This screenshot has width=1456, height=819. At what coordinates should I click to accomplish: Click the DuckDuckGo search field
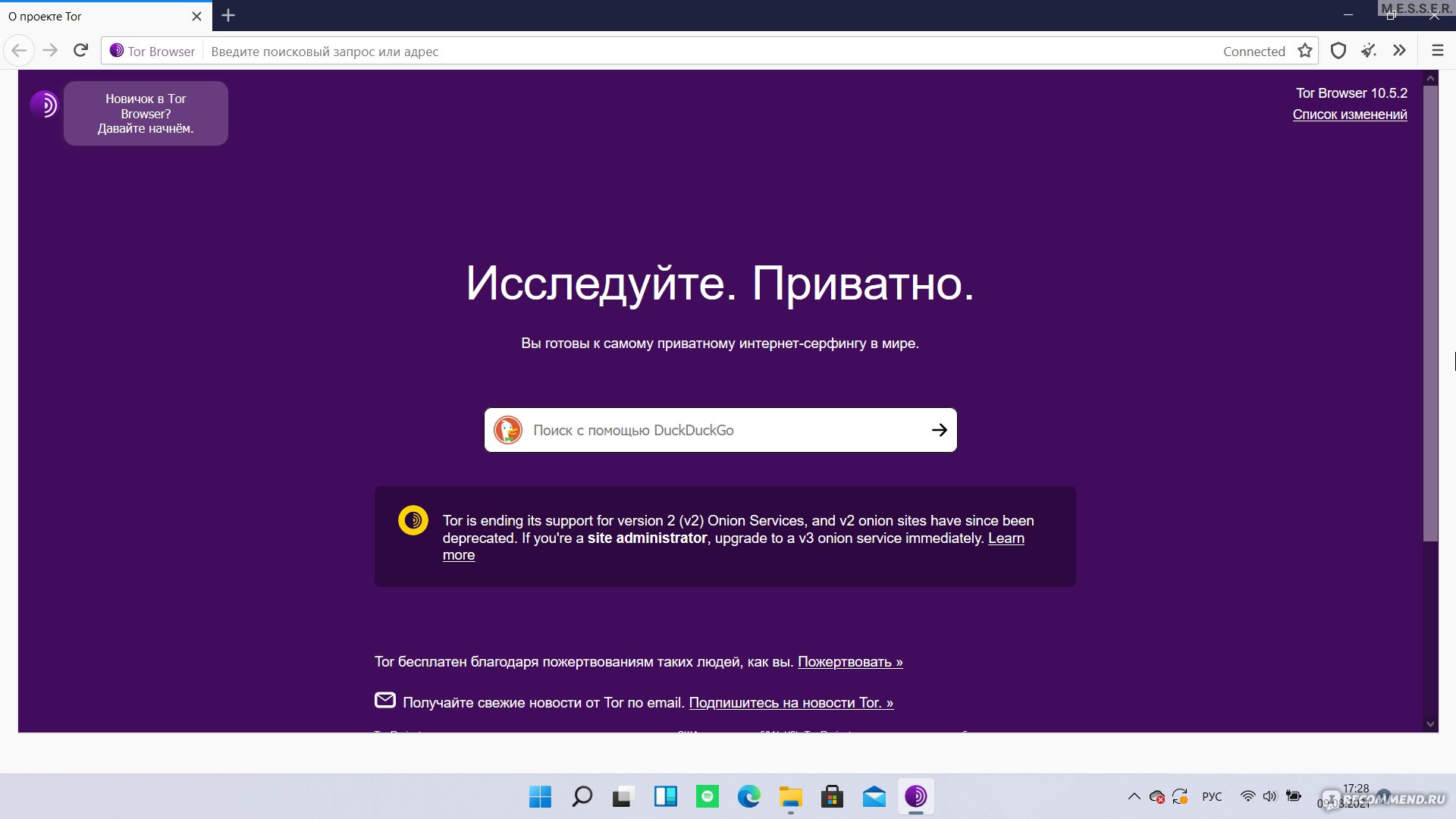click(x=720, y=430)
